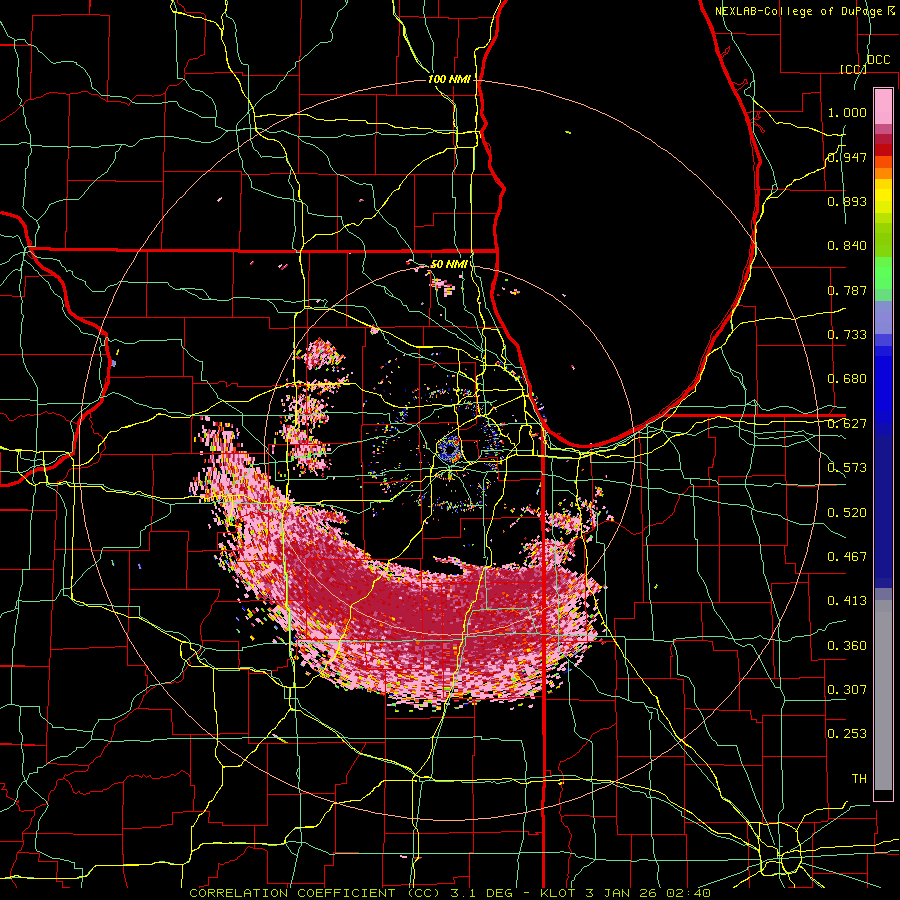Click the blue clutter ring at radar center

(449, 449)
